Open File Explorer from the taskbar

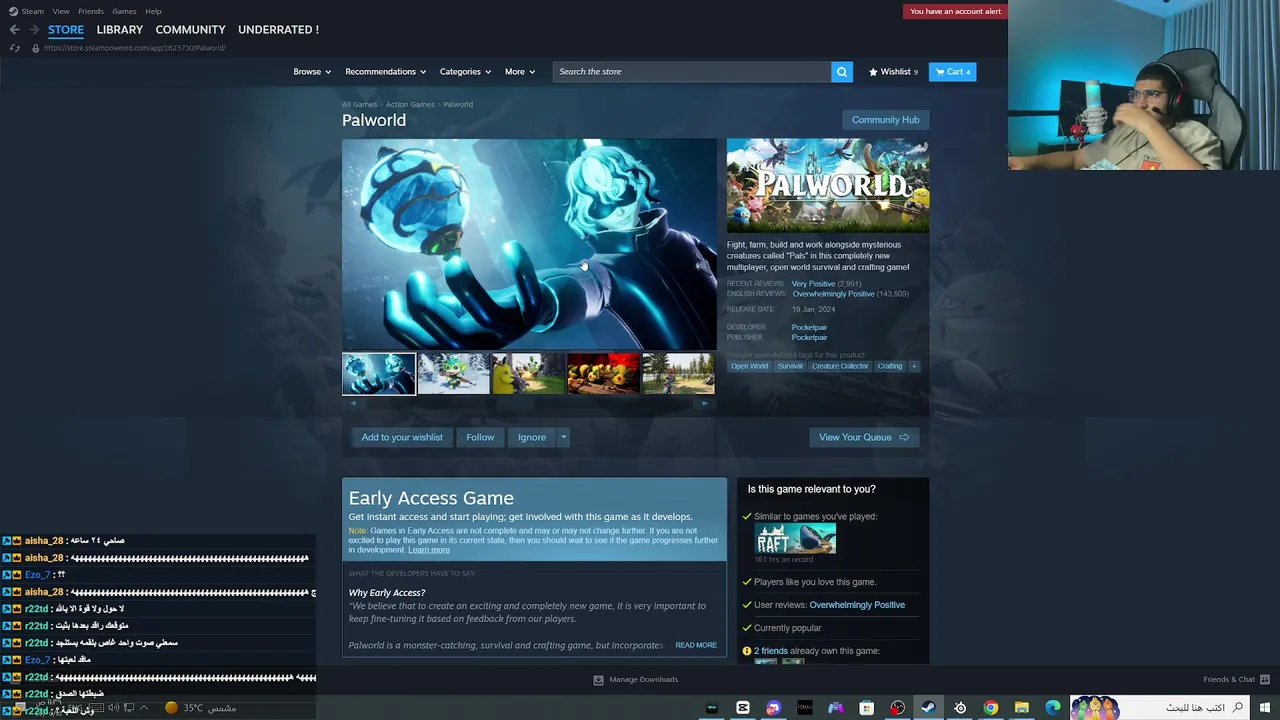click(x=1022, y=708)
